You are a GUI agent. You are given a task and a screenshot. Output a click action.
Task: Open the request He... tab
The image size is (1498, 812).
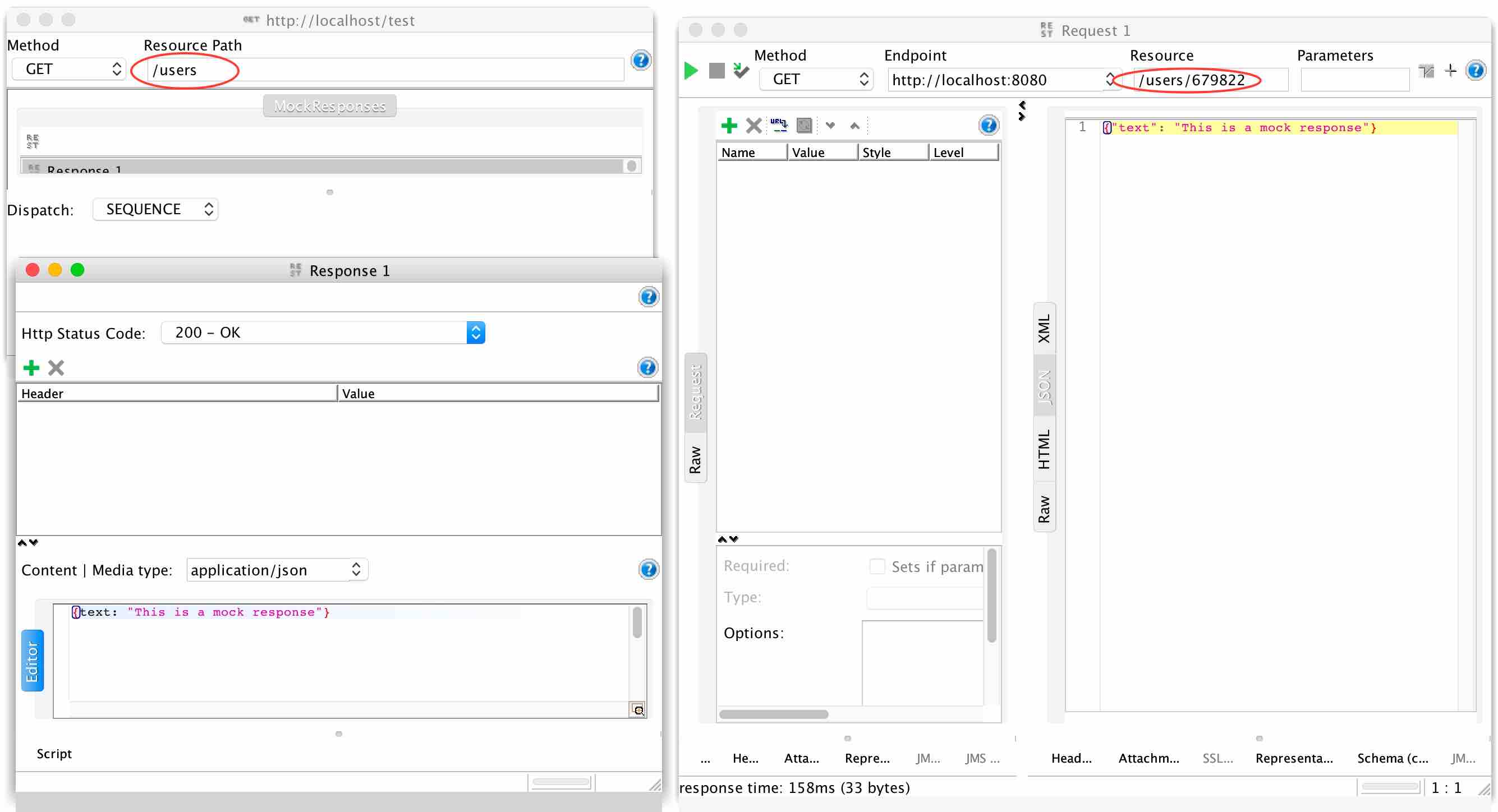745,759
